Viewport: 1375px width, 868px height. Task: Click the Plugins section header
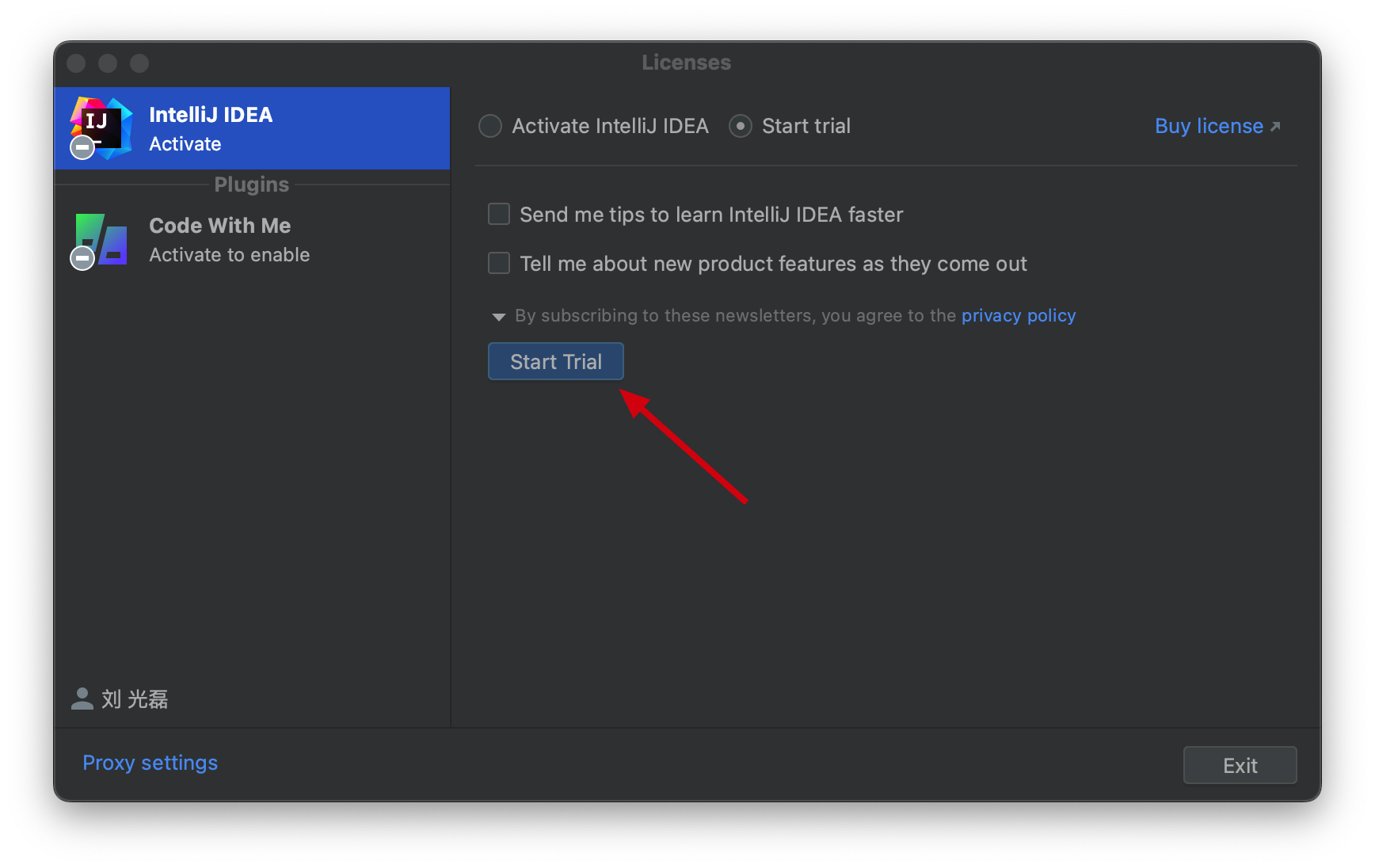pos(252,185)
